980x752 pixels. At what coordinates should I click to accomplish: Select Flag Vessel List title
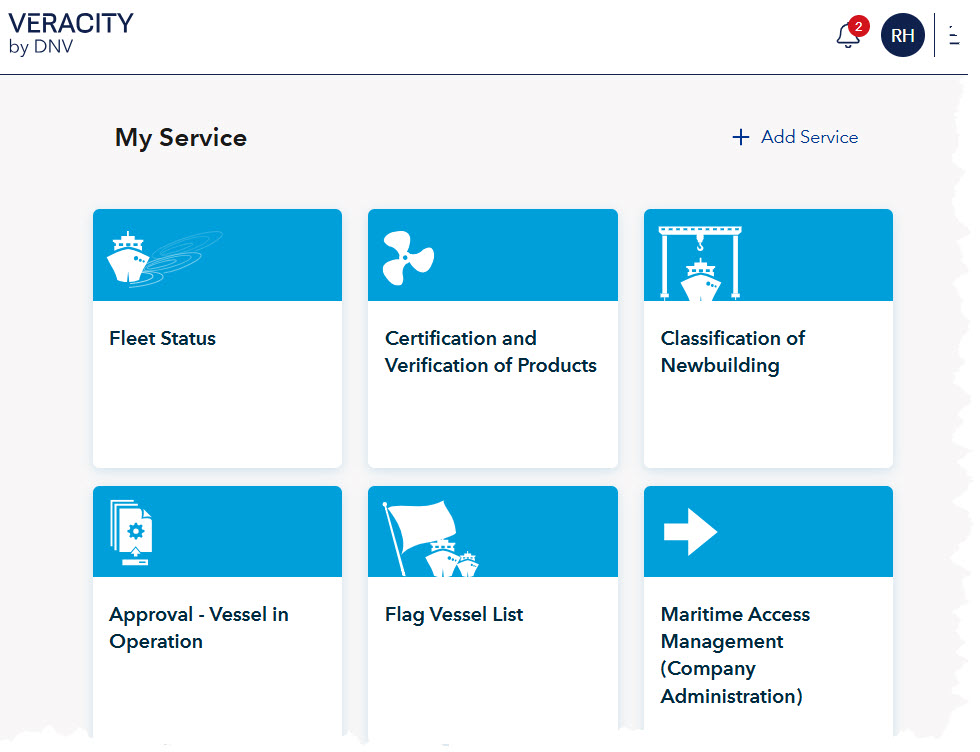pos(454,614)
